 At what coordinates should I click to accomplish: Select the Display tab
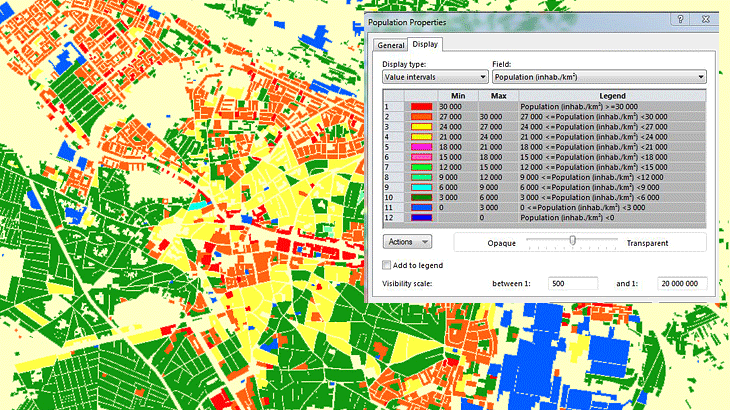[425, 45]
